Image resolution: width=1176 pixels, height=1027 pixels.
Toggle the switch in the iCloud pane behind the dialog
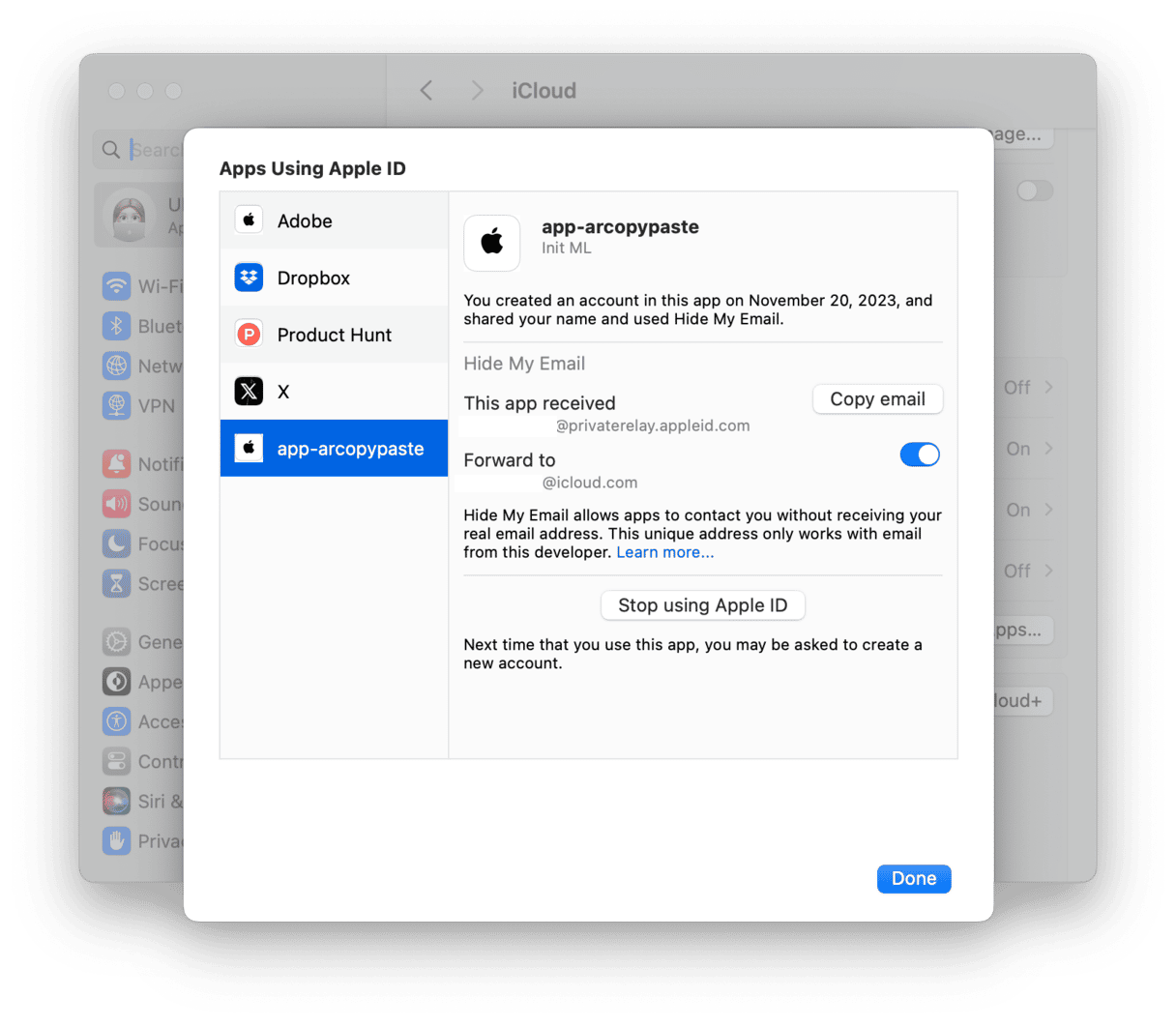pyautogui.click(x=1035, y=191)
